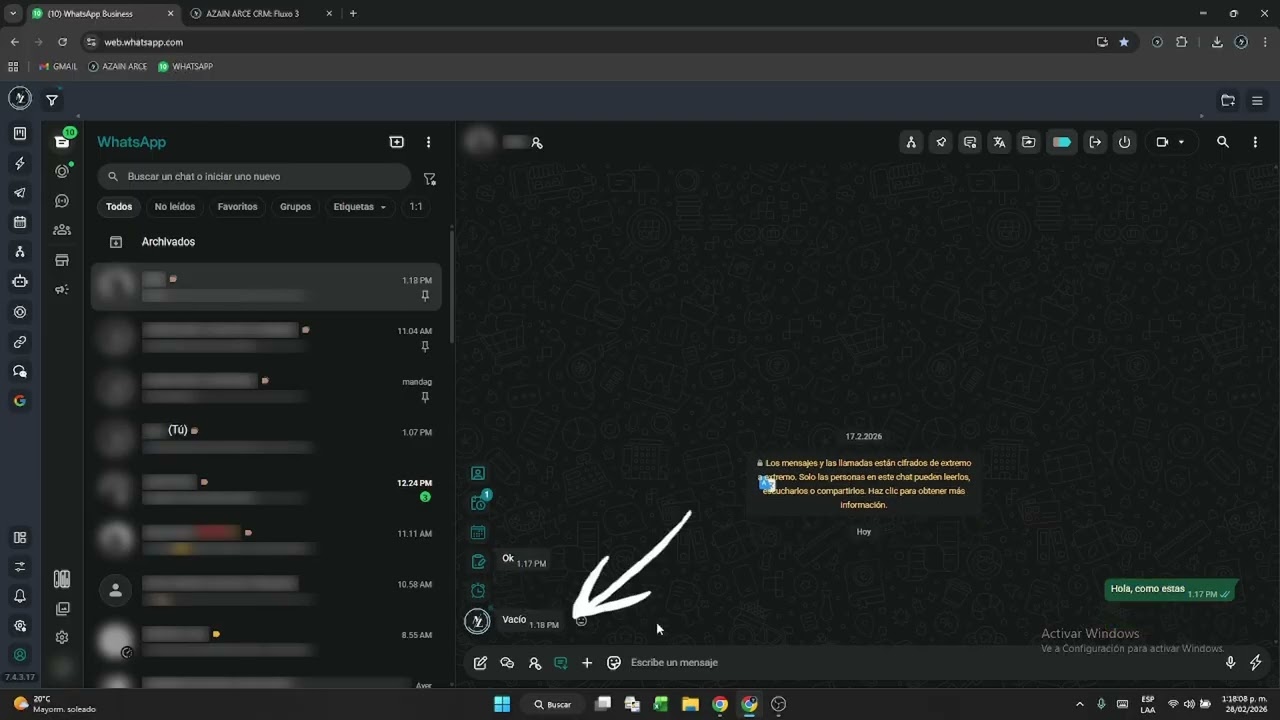Open the chat header three-dot menu

tap(1255, 142)
